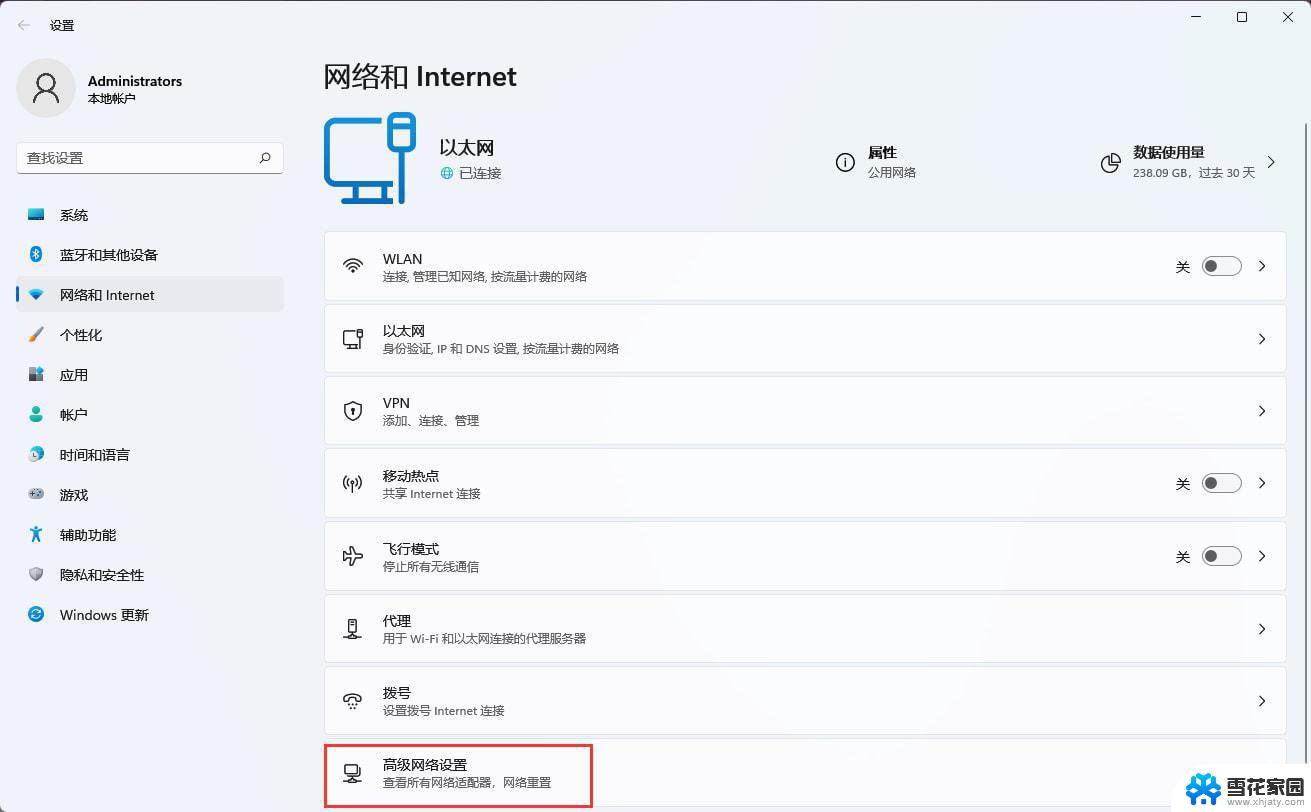Open the 拨号 row chevron

1262,701
